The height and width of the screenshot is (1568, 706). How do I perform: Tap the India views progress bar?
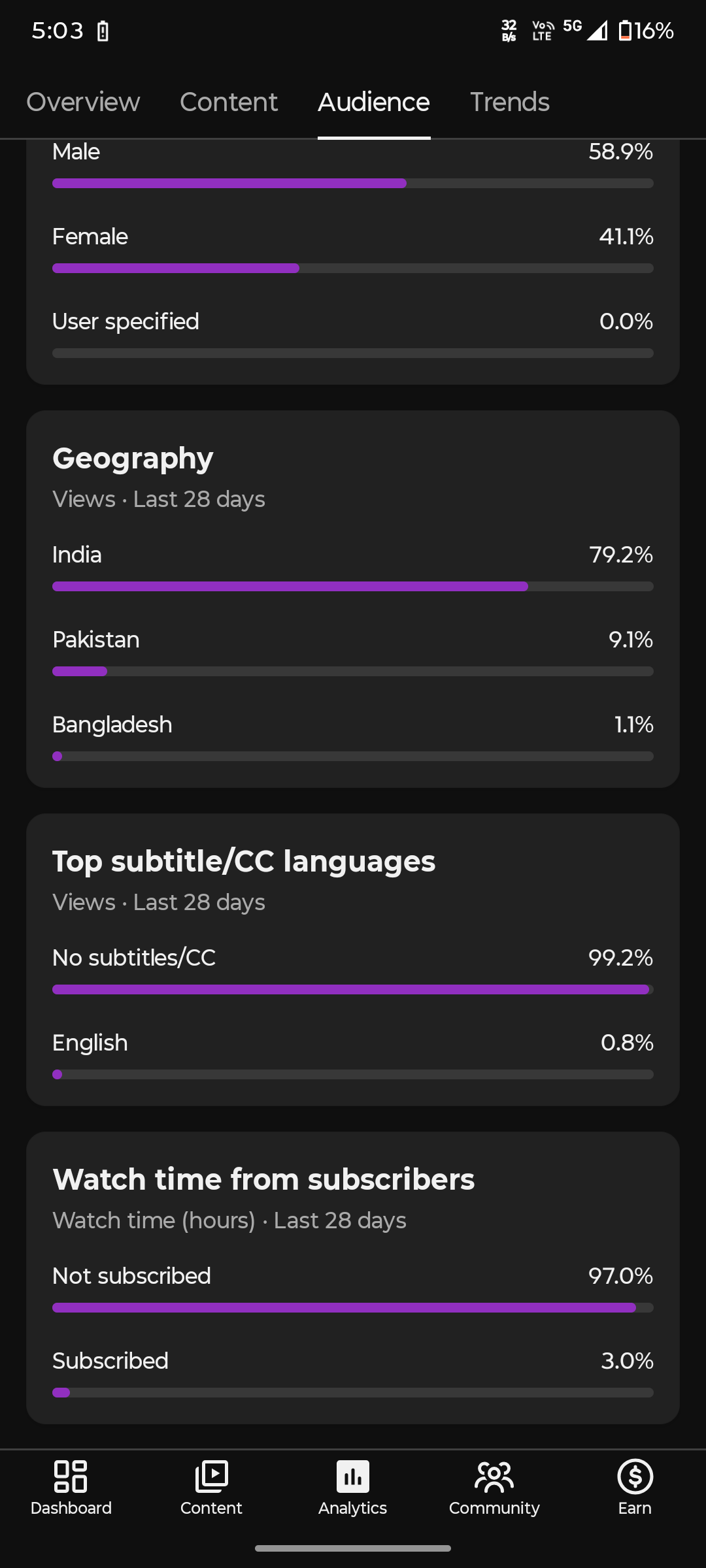pyautogui.click(x=353, y=586)
